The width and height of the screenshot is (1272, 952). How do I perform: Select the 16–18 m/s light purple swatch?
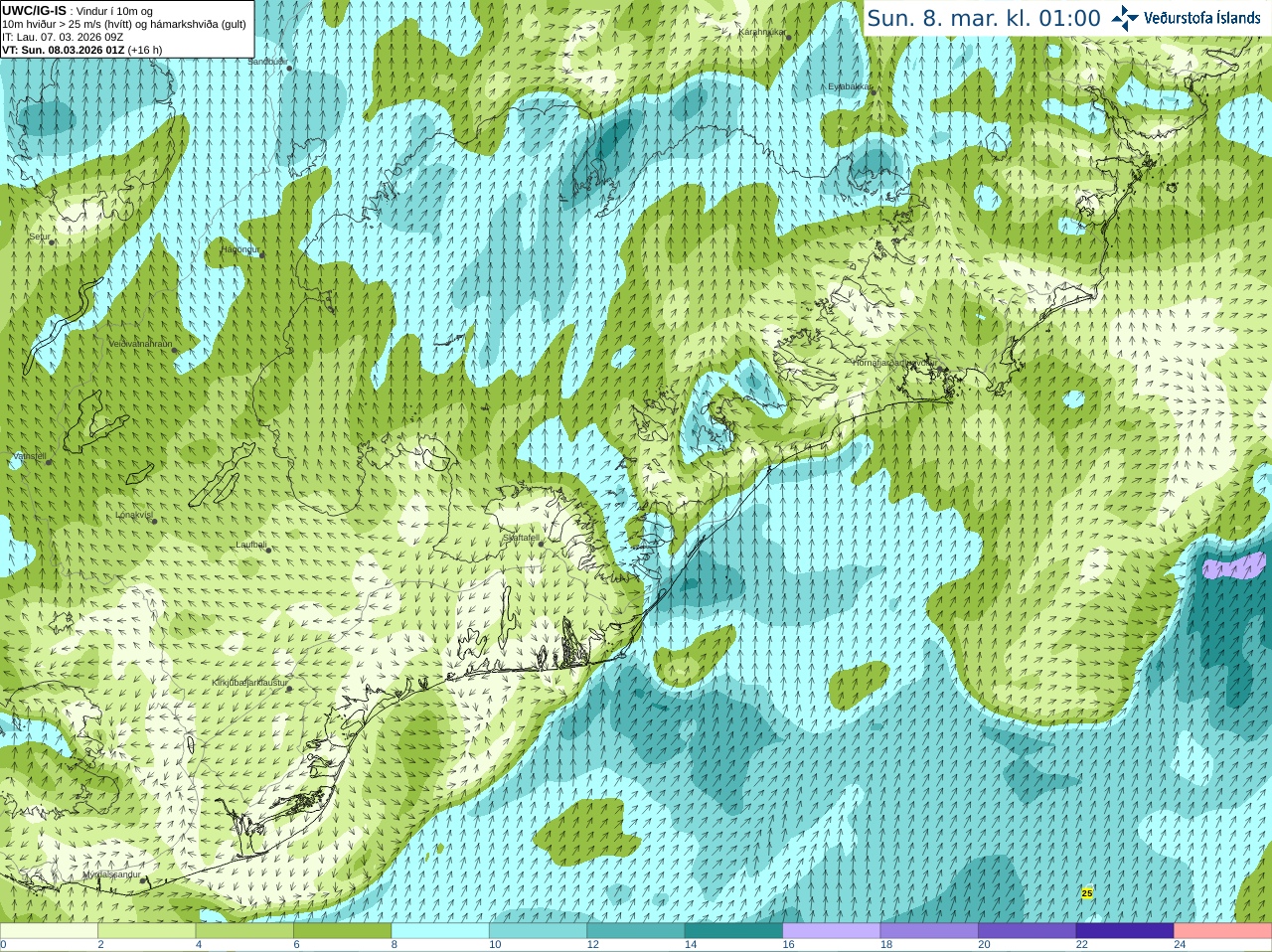coord(832,931)
